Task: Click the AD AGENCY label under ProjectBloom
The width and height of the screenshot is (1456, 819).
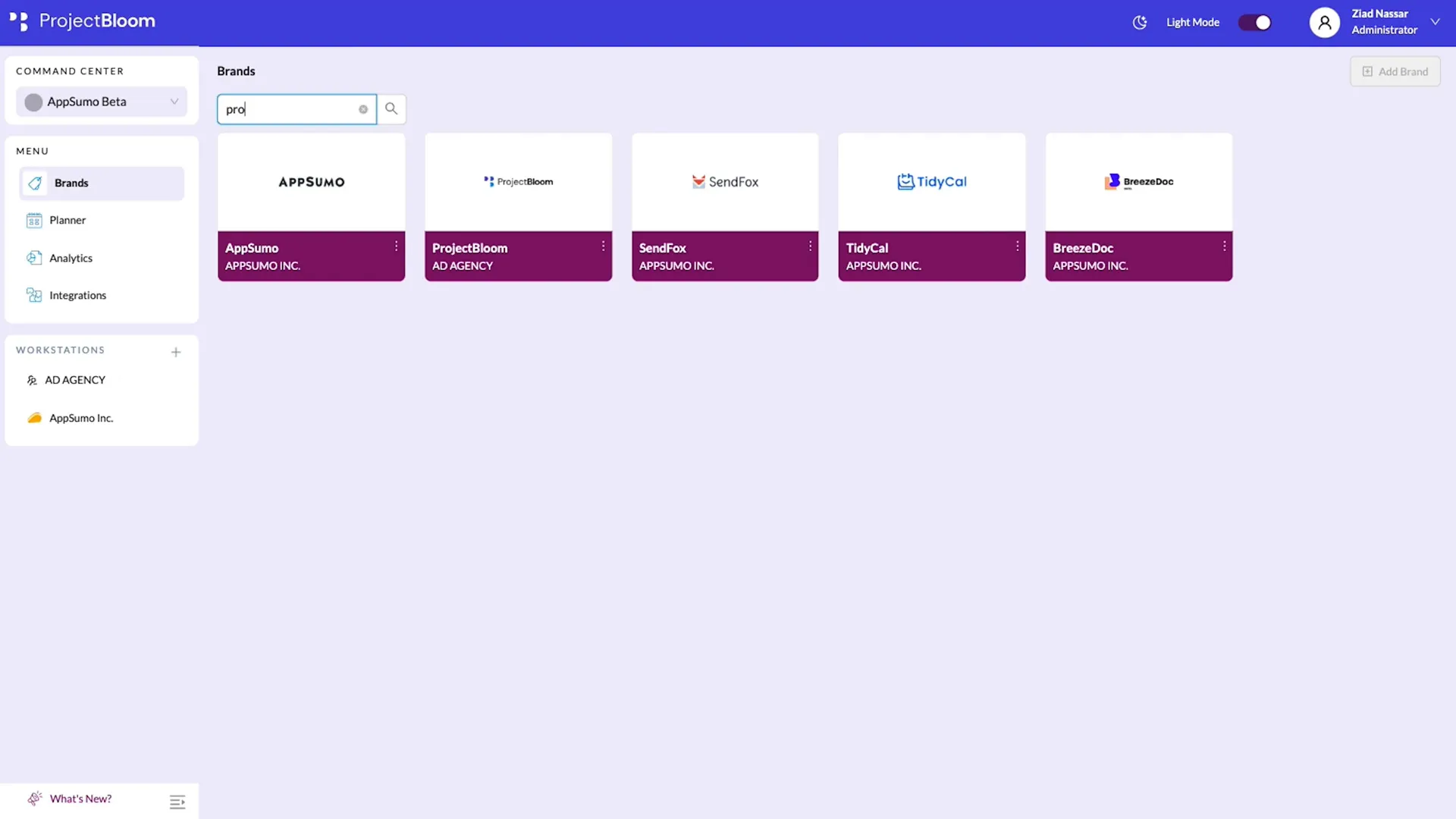Action: 463,266
